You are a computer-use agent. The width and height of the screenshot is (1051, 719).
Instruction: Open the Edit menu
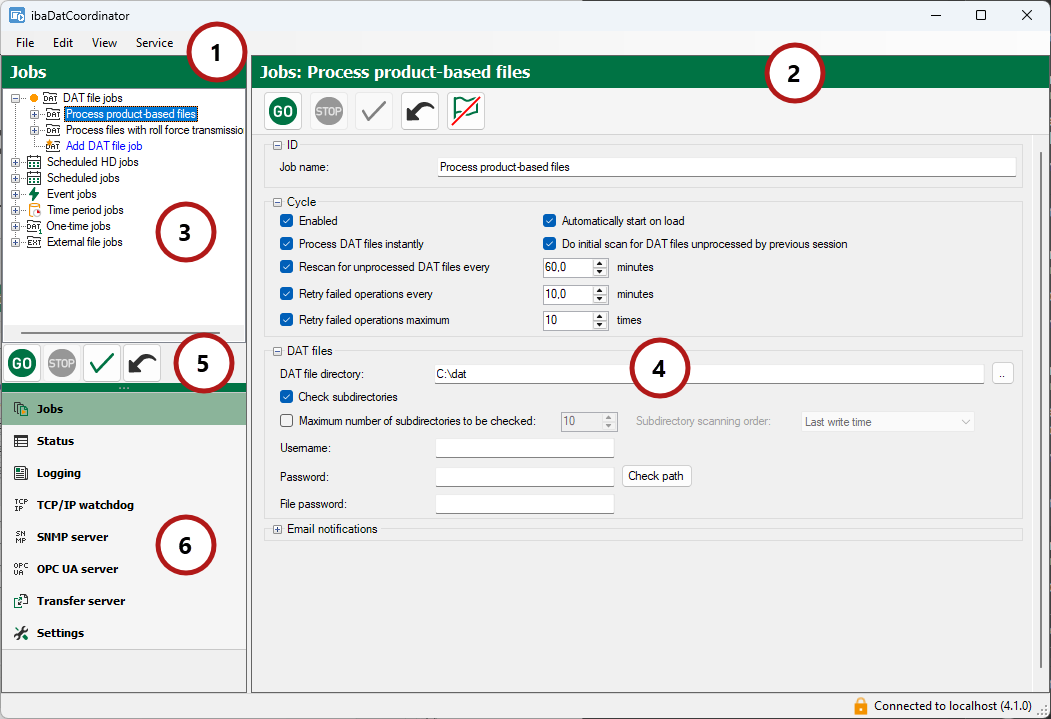coord(63,42)
